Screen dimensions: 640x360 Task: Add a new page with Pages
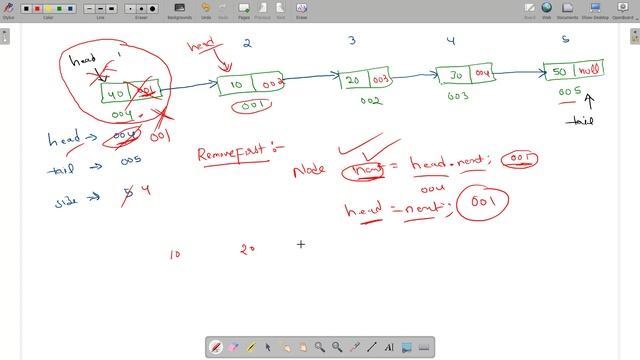244,10
